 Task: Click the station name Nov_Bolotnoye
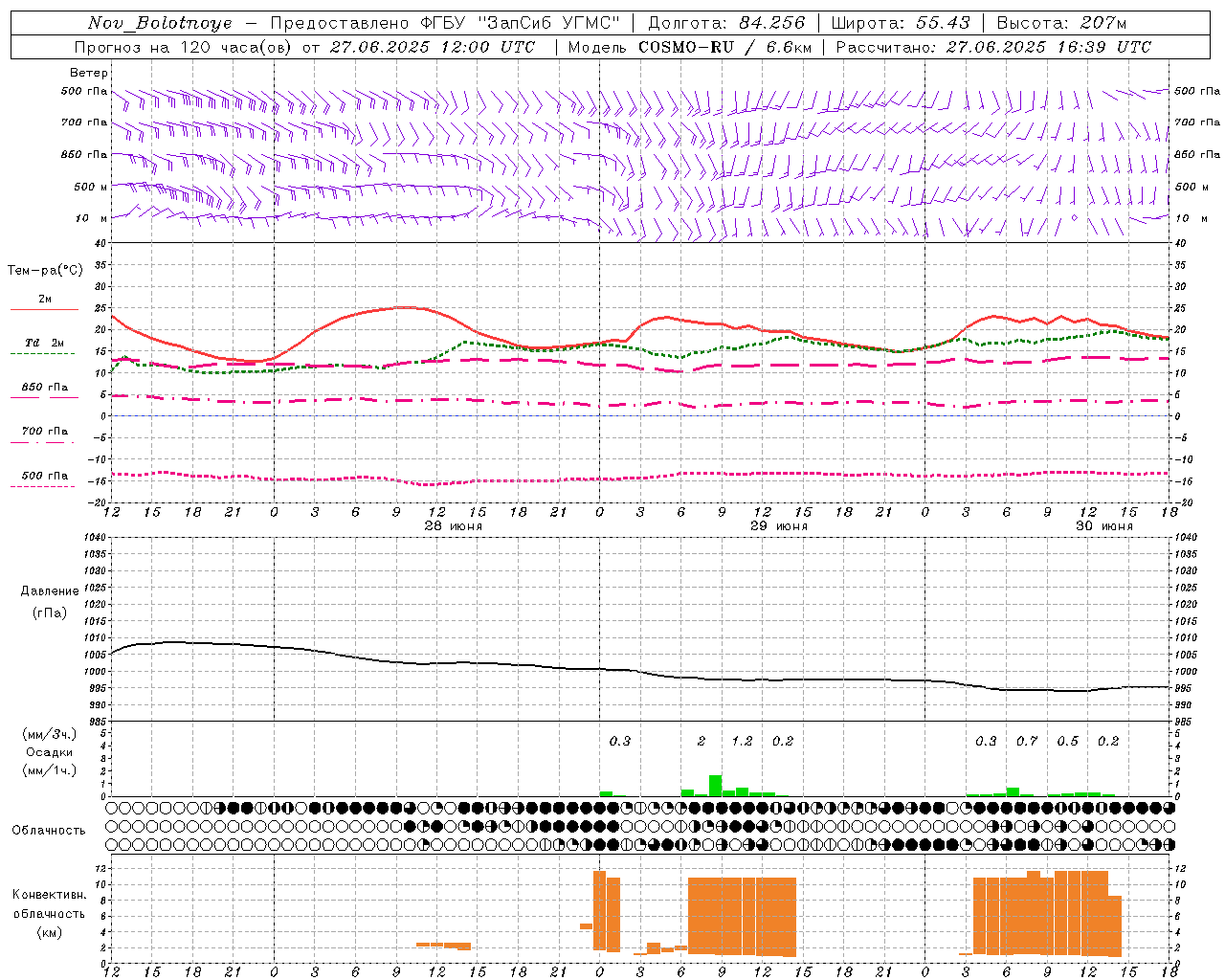[x=160, y=23]
